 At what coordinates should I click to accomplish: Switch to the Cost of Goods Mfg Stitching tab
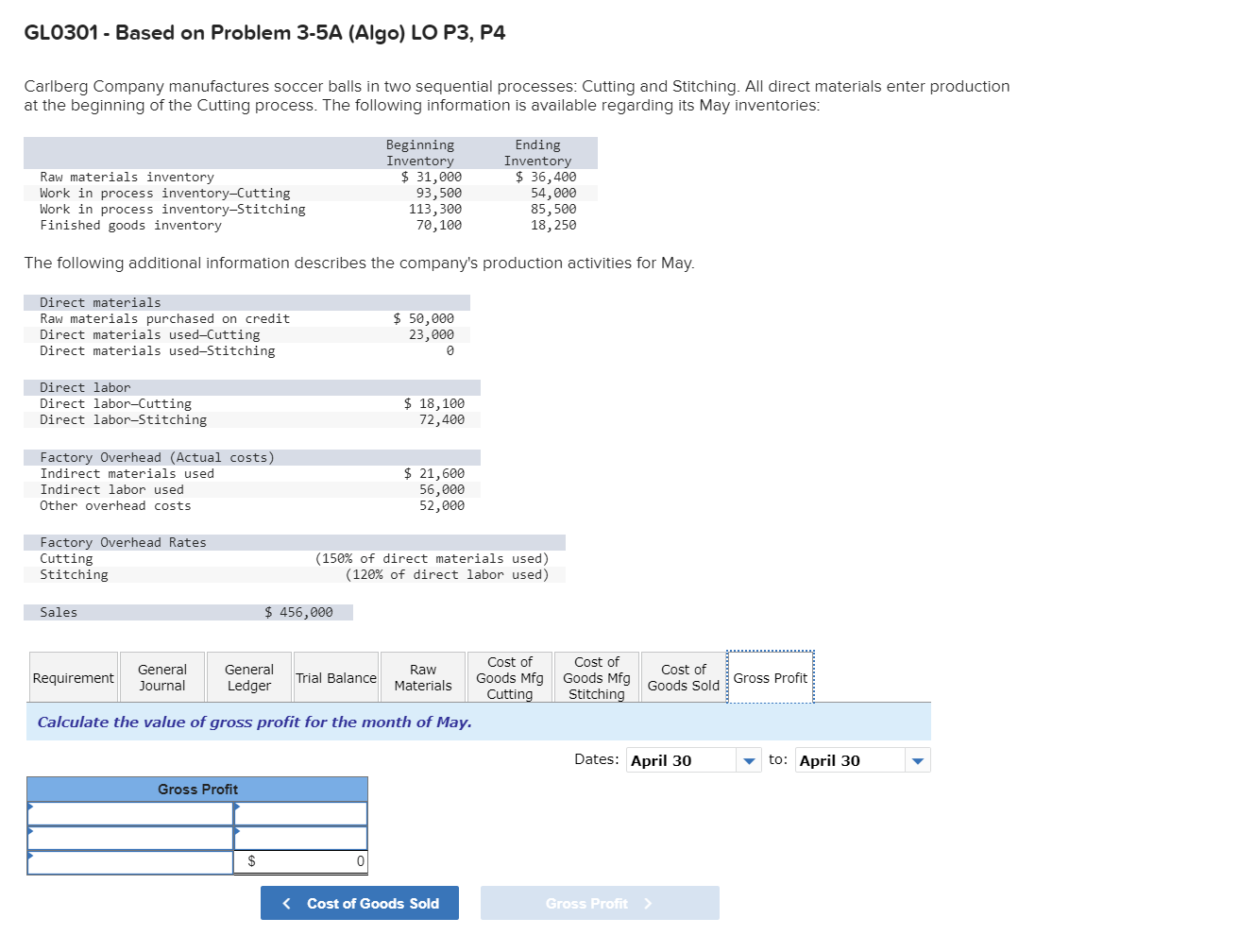pos(596,676)
